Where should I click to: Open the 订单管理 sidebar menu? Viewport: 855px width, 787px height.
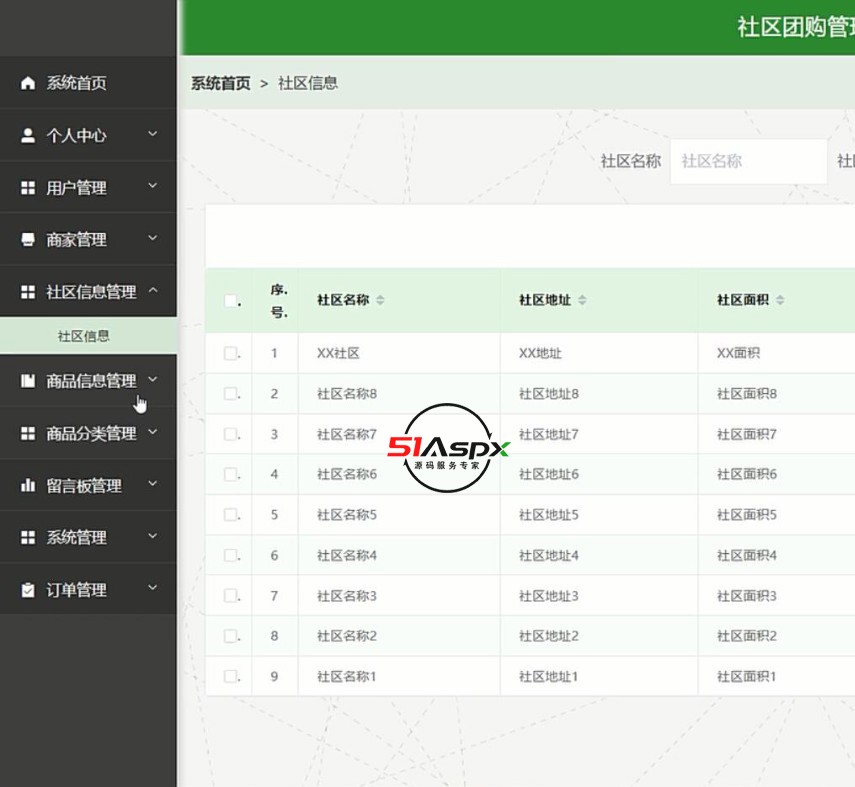pos(88,590)
